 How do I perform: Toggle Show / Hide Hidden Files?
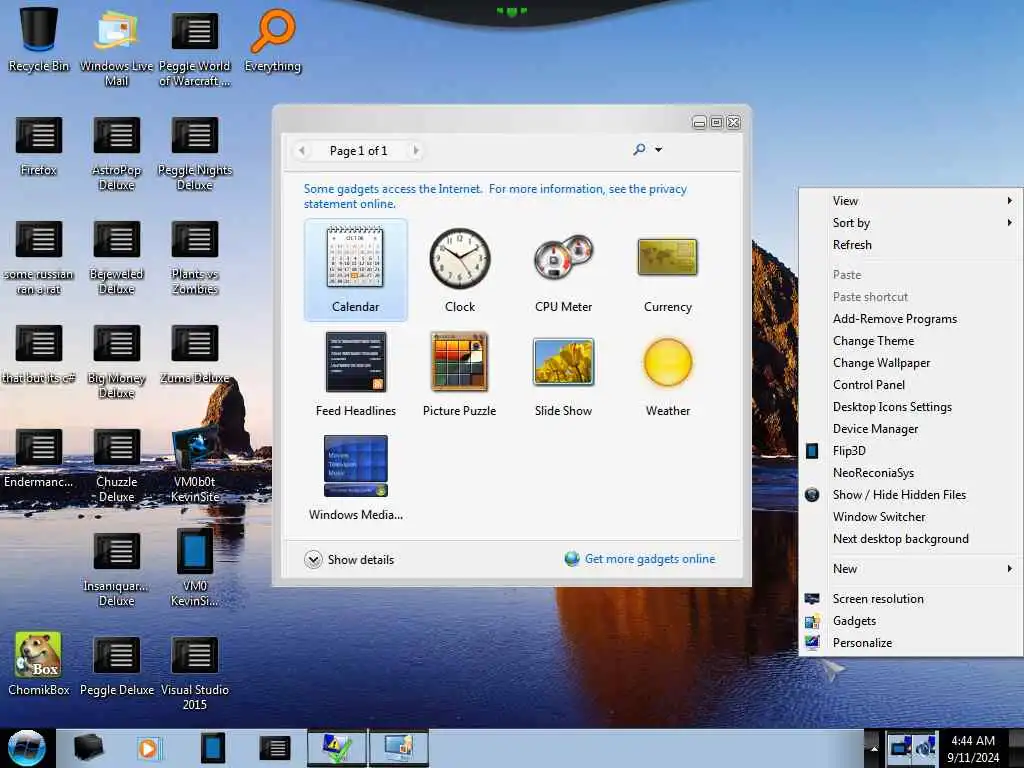point(910,495)
